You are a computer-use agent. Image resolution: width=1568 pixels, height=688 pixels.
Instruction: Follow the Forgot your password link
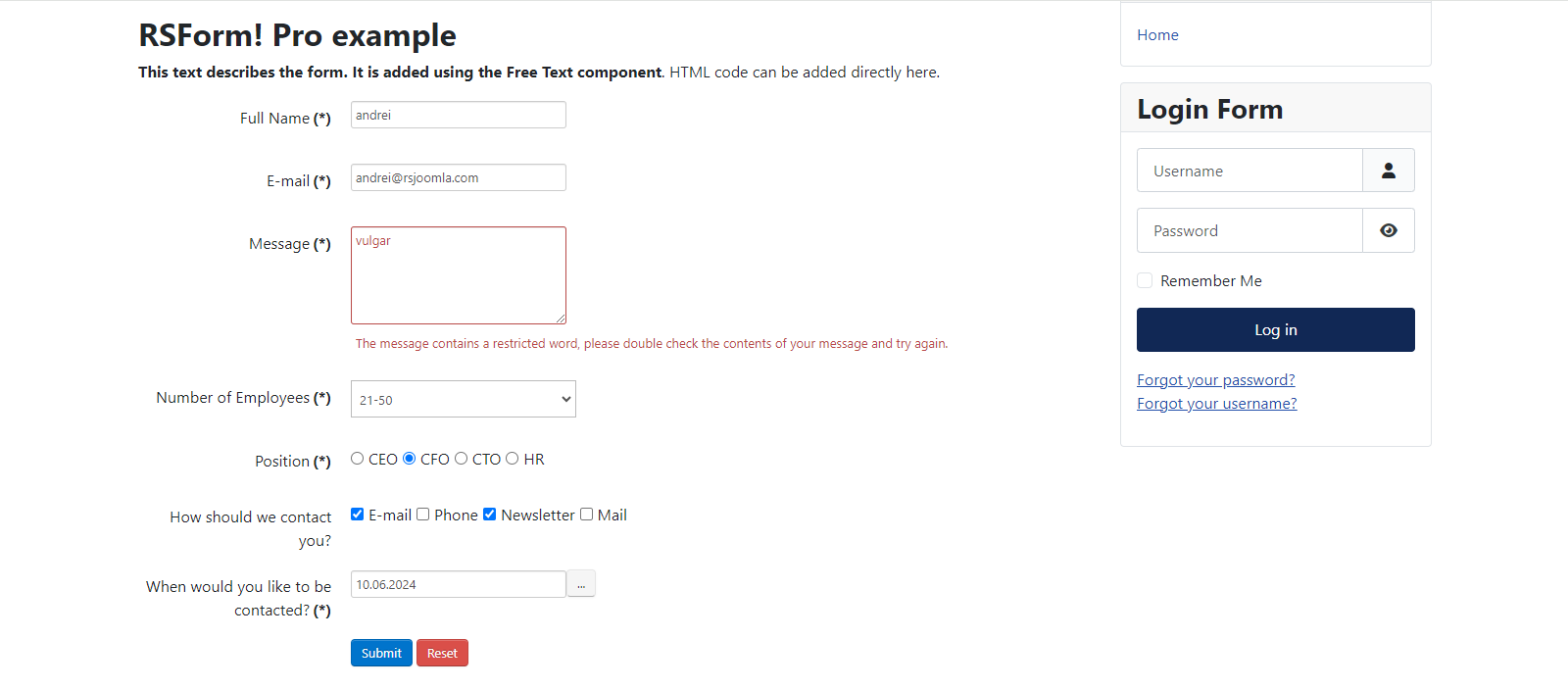(x=1215, y=380)
